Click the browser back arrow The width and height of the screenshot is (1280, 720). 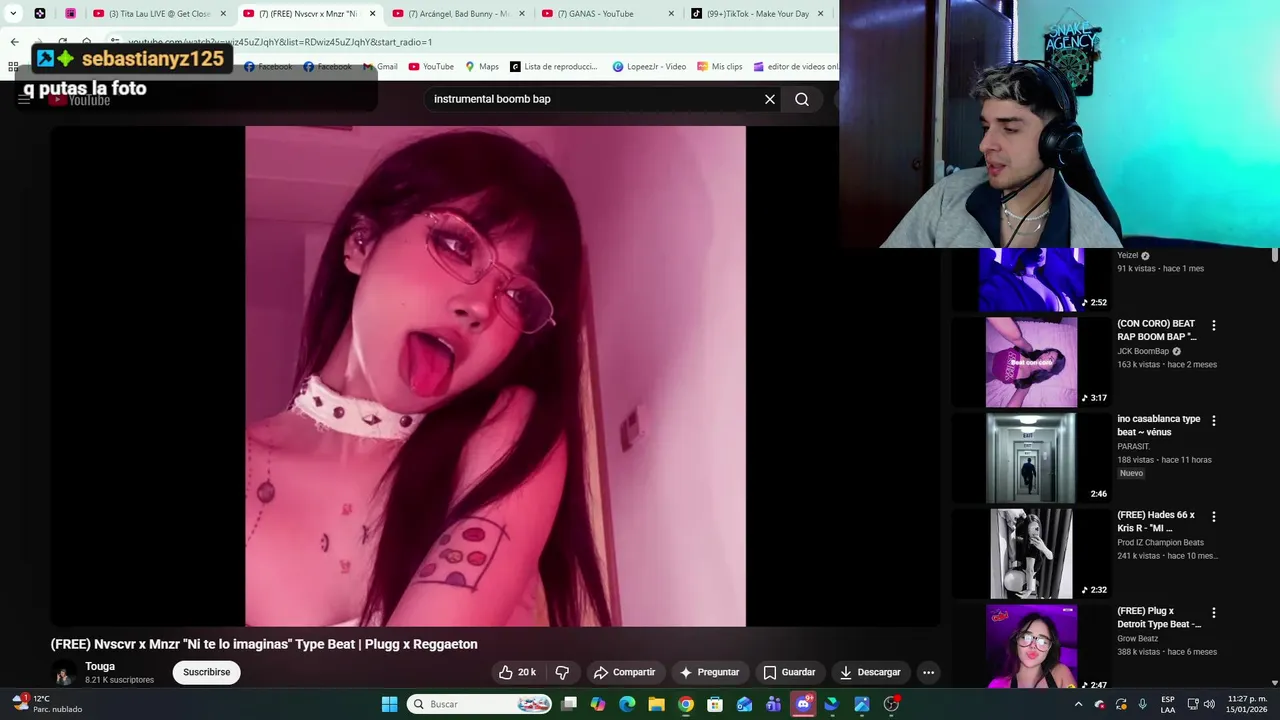(x=14, y=42)
